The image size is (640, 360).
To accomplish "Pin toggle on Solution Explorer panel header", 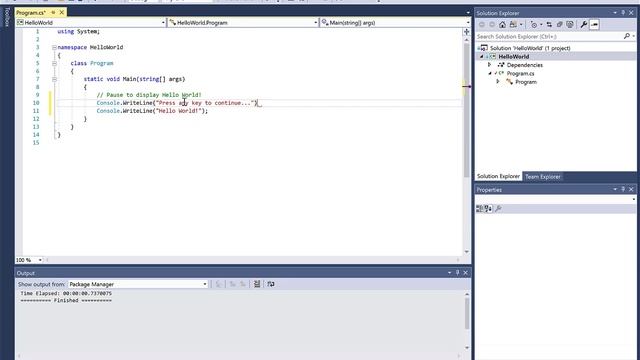I will click(623, 13).
